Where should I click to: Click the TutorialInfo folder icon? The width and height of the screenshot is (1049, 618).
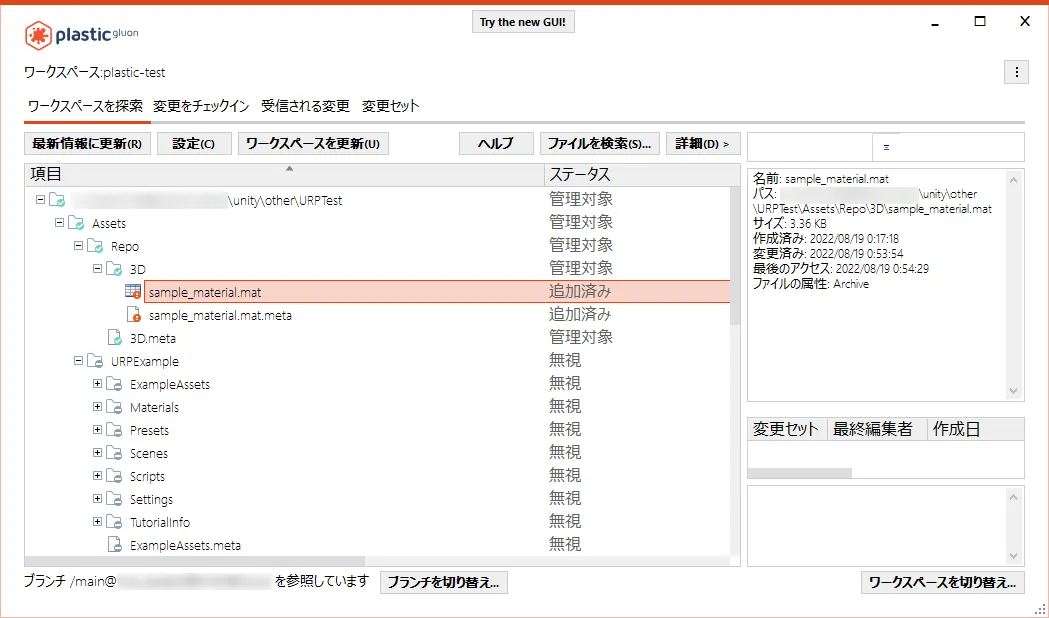pos(114,522)
